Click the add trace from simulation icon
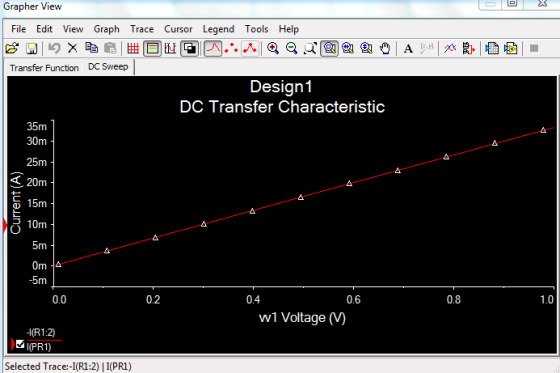This screenshot has width=560, height=373. tap(469, 48)
